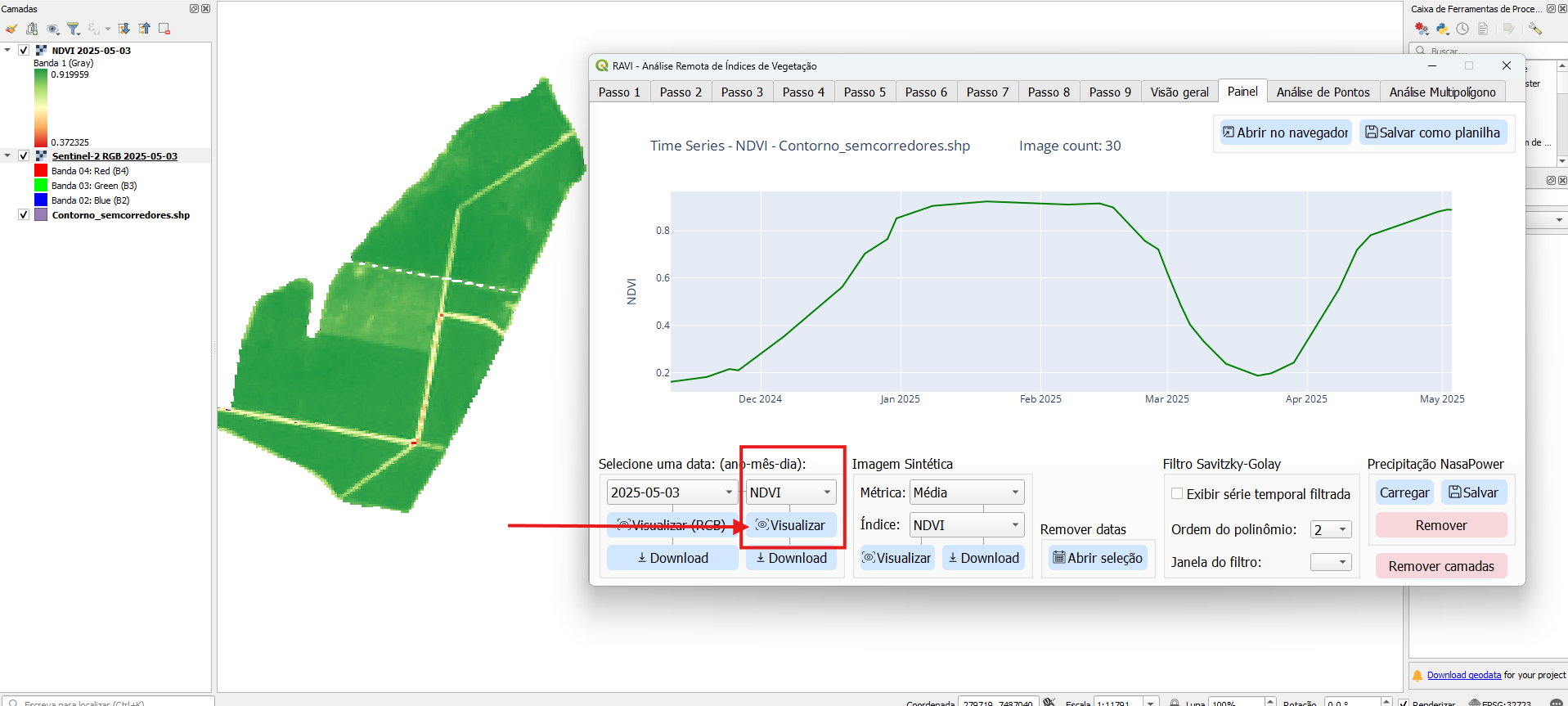Open the 2025-05-03 date dropdown

[x=672, y=492]
